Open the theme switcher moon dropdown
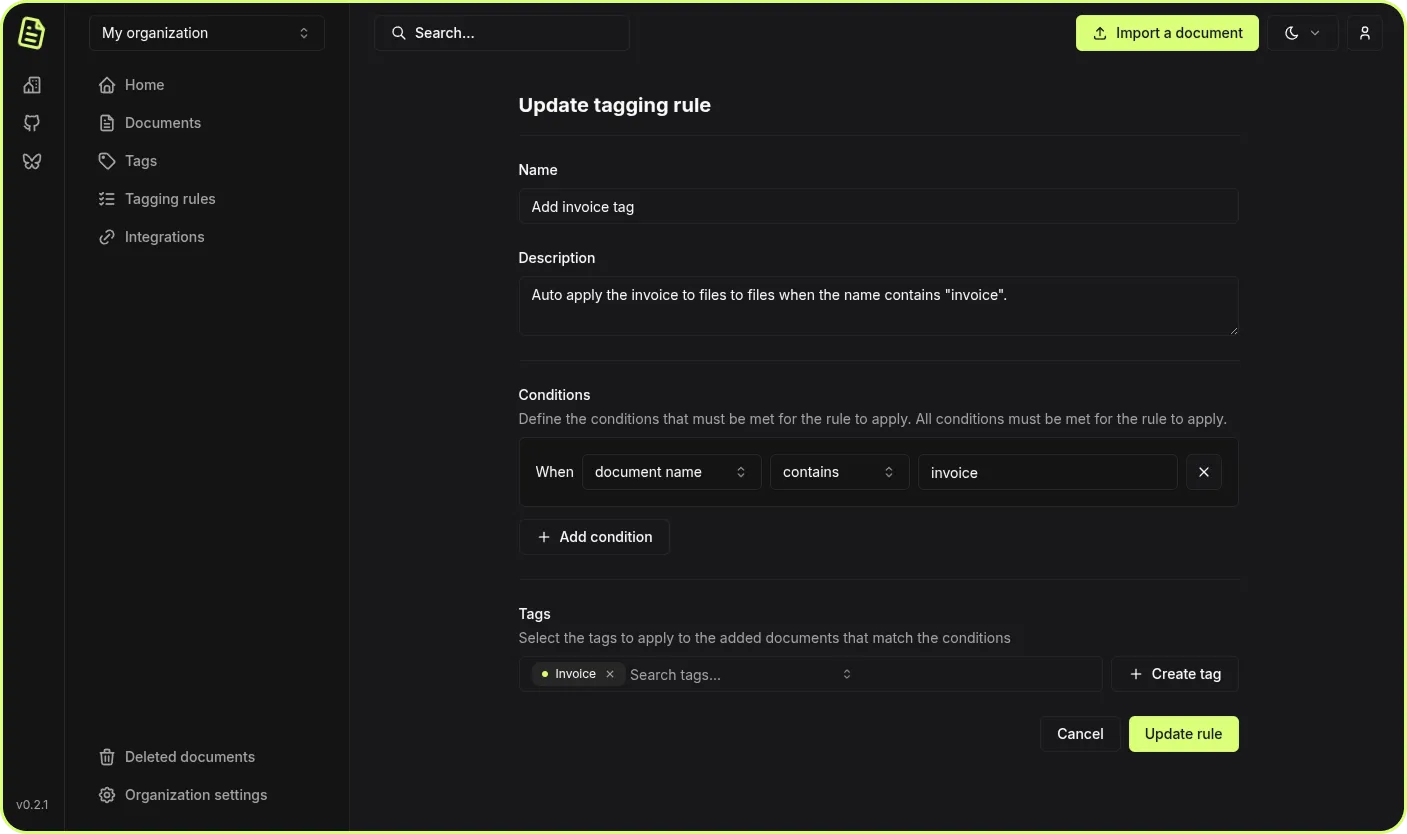This screenshot has height=834, width=1407. click(1302, 33)
